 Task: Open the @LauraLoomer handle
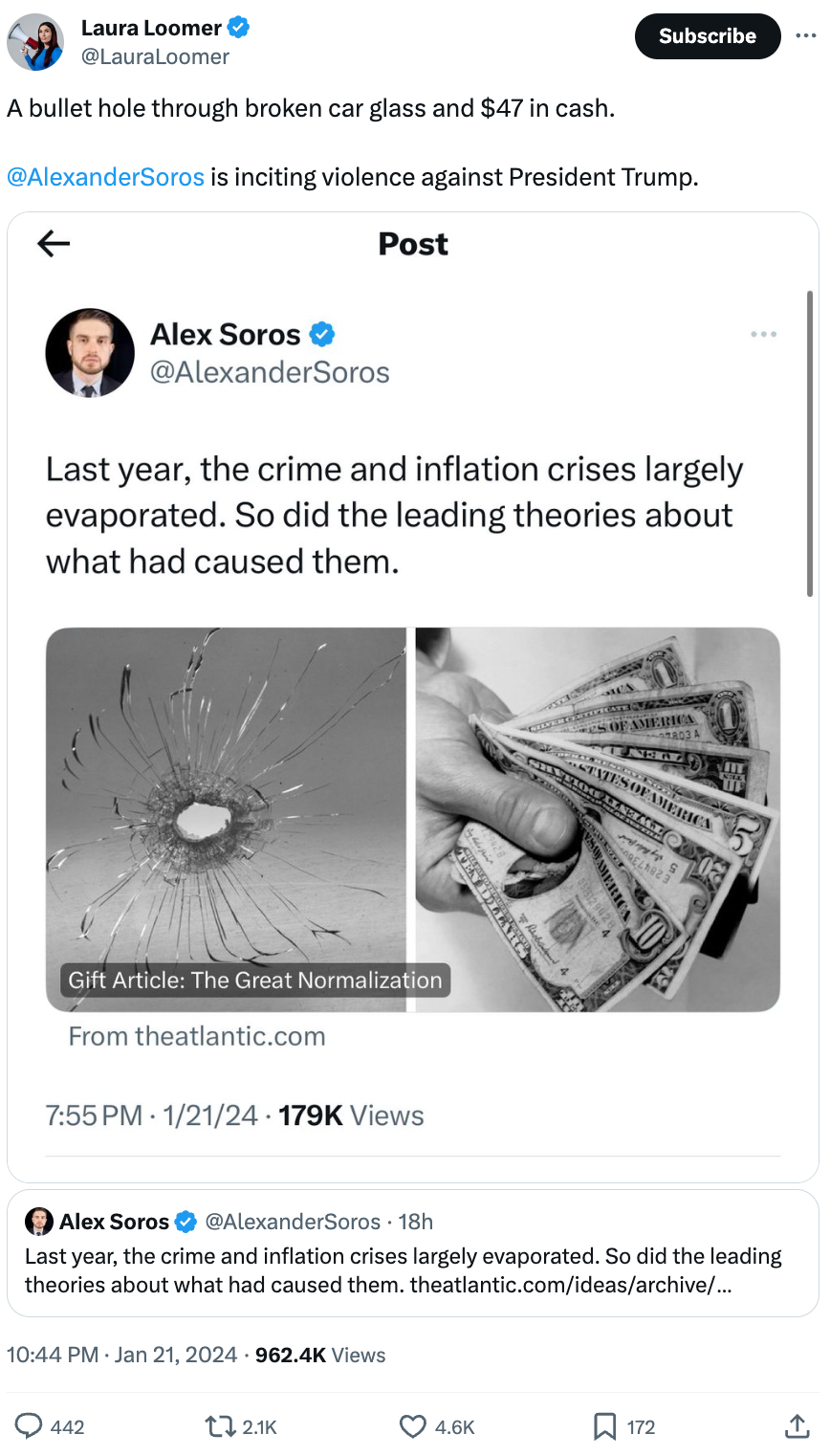155,57
